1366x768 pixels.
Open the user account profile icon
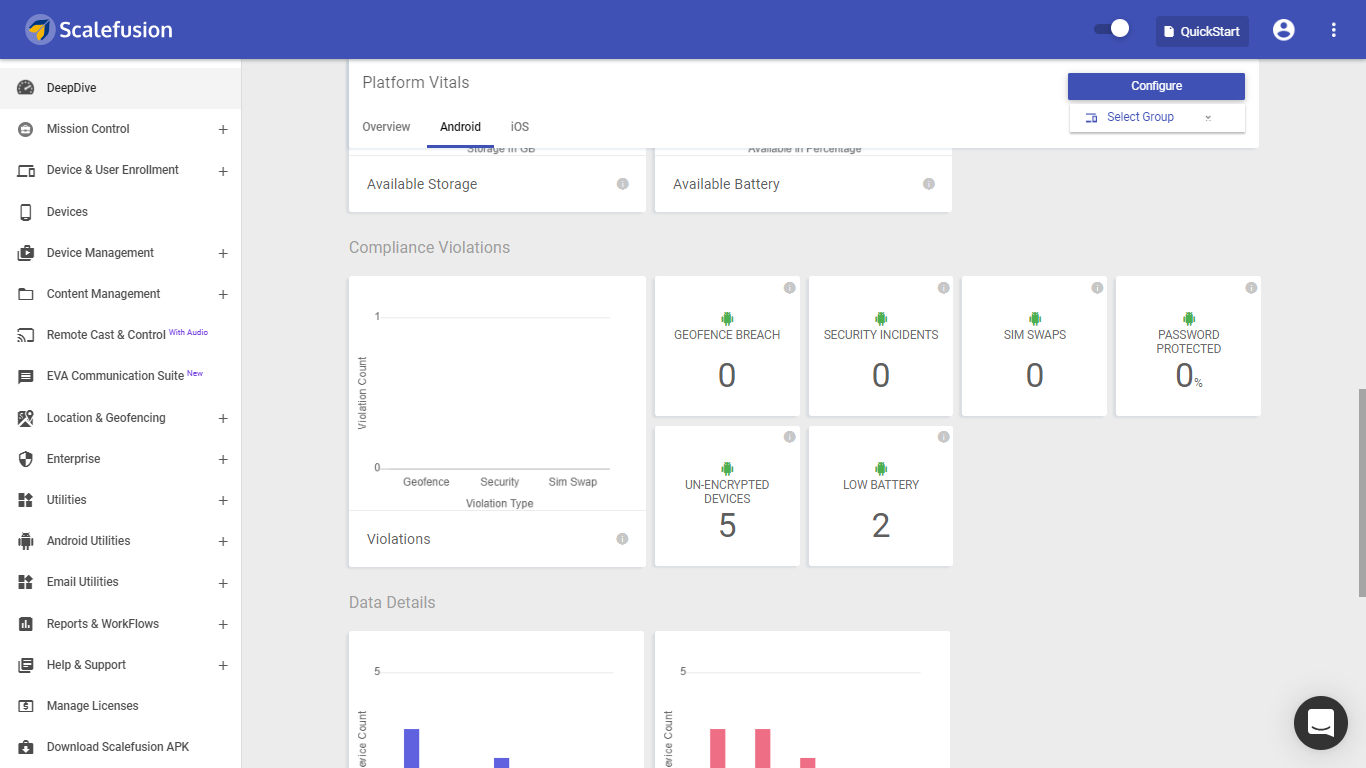point(1284,30)
